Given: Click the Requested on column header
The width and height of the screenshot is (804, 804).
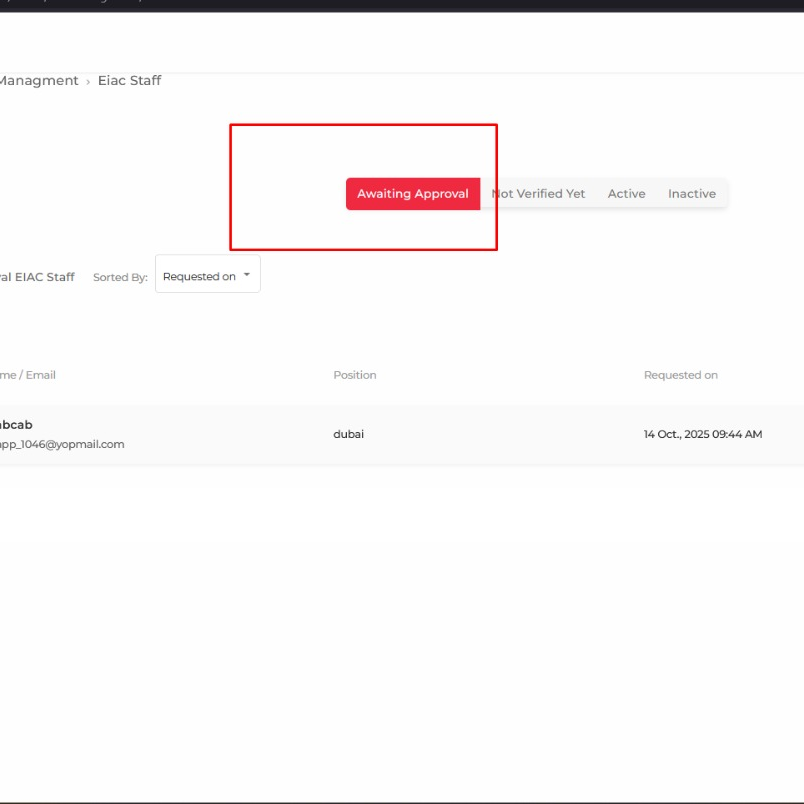Looking at the screenshot, I should (680, 375).
